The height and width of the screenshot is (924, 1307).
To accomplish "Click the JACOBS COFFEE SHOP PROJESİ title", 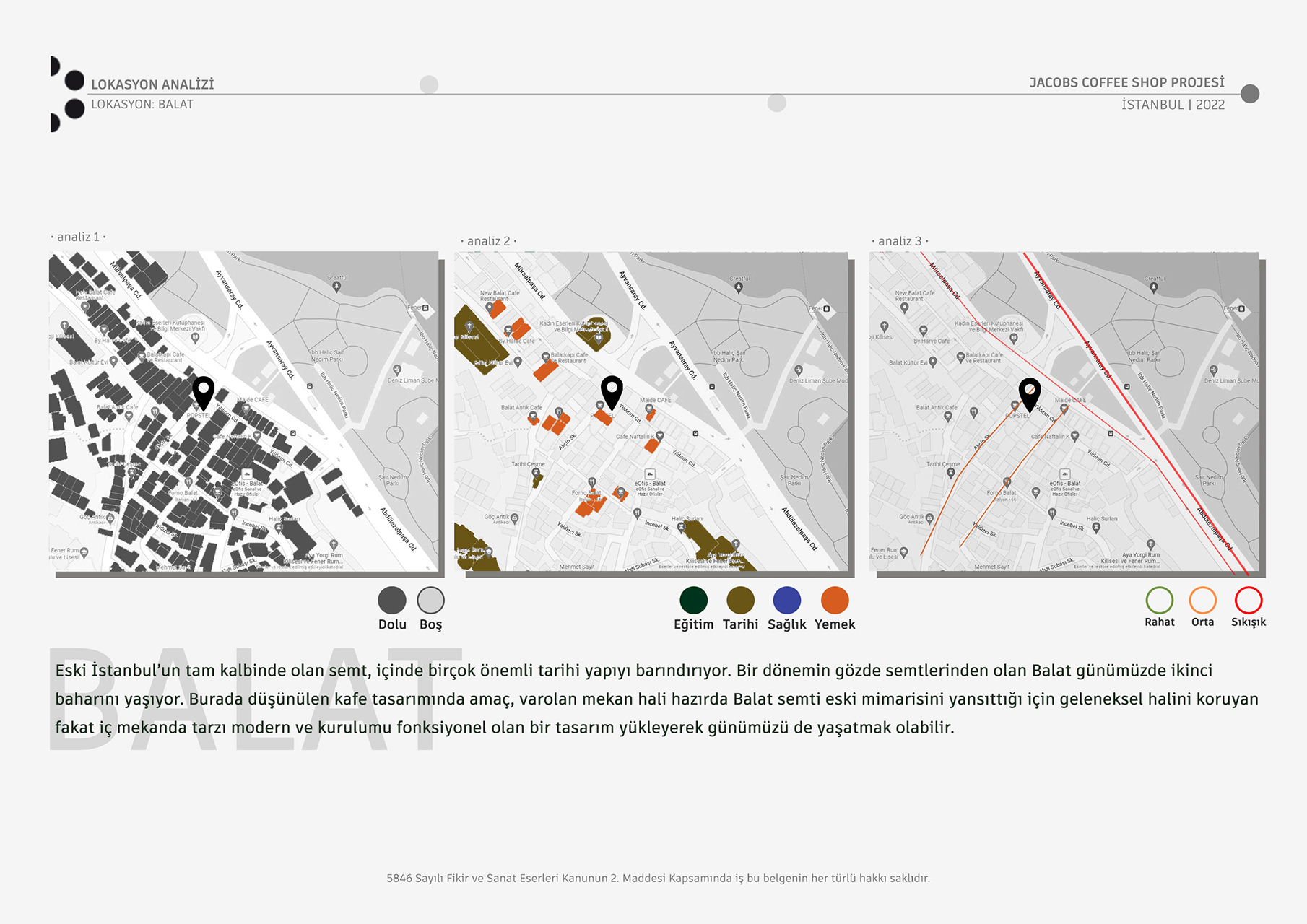I will click(1126, 82).
